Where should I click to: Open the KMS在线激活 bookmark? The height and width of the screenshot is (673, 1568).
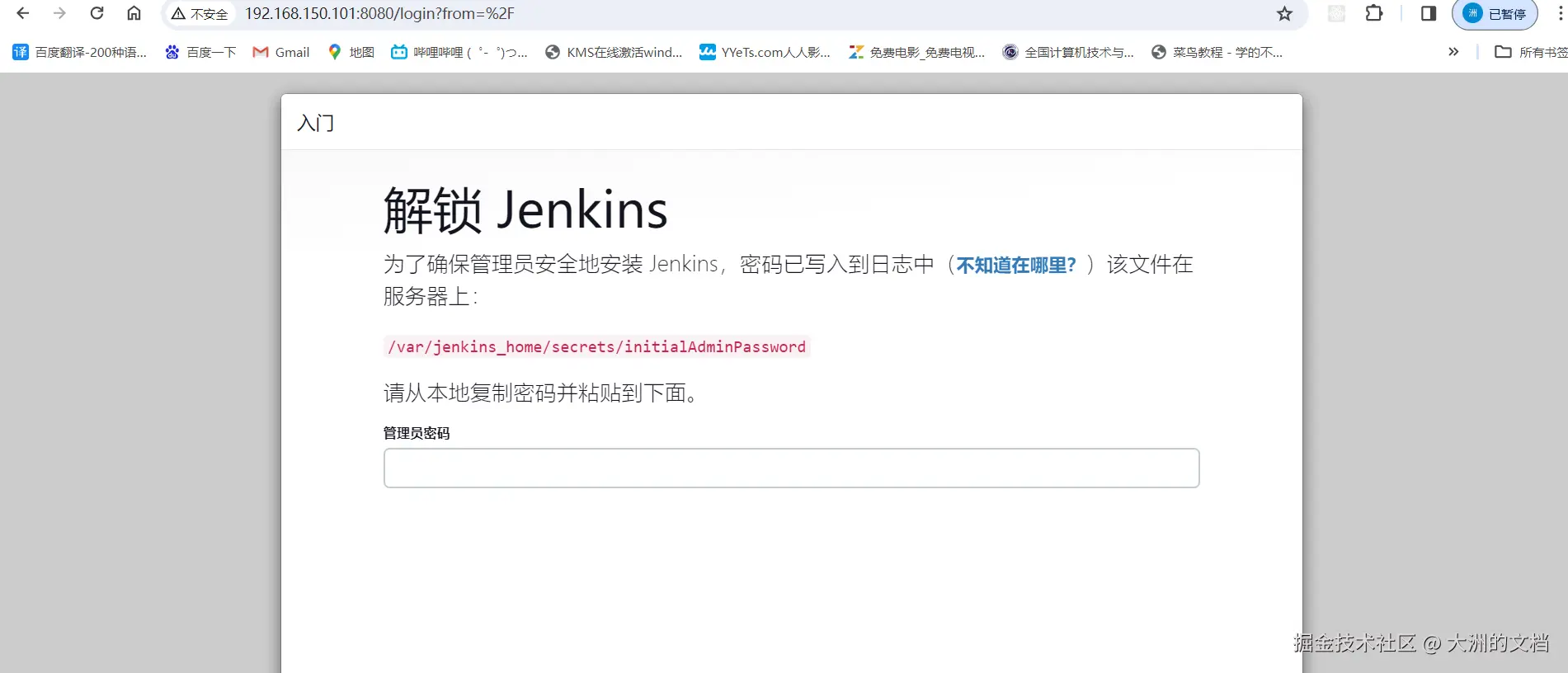[614, 52]
